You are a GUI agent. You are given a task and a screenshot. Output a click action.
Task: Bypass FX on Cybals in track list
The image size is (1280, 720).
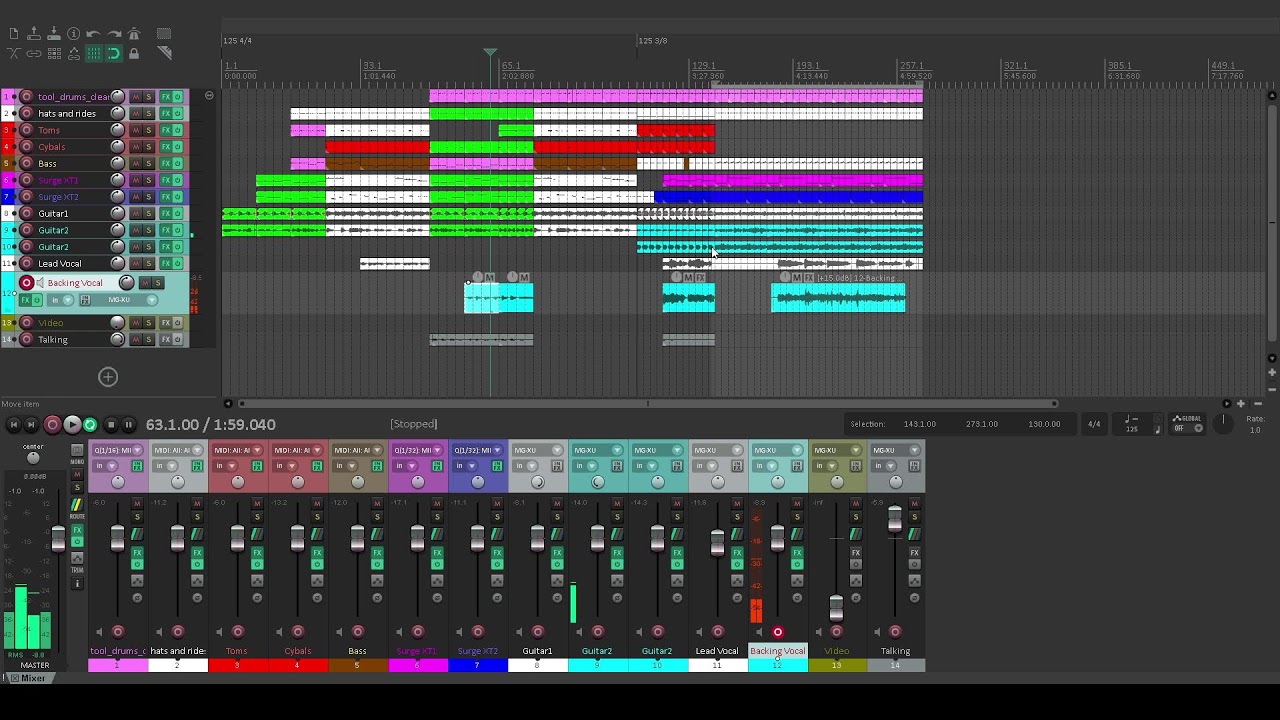click(x=178, y=147)
